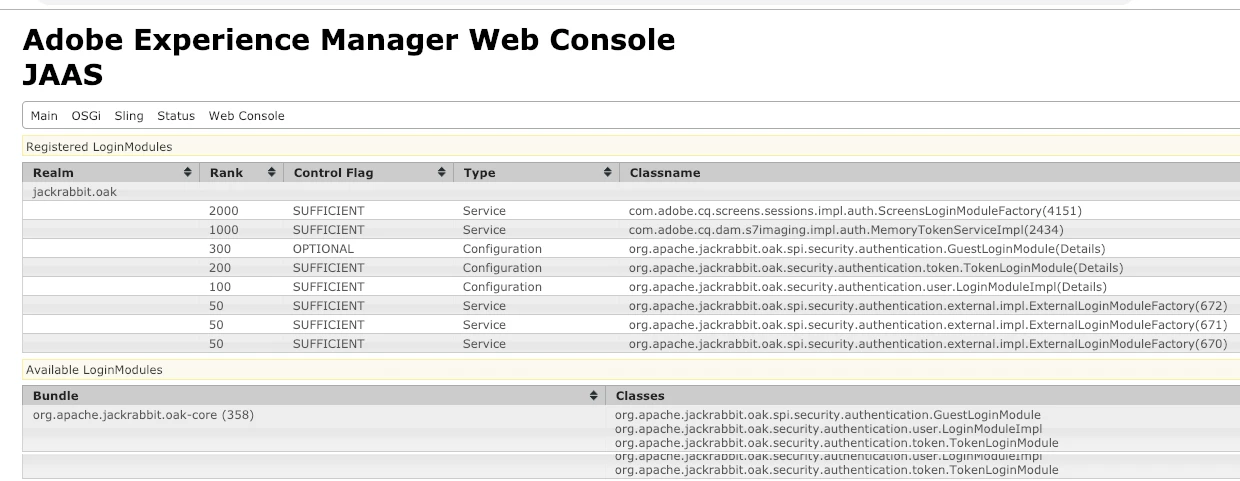Open the Status menu

pos(176,116)
